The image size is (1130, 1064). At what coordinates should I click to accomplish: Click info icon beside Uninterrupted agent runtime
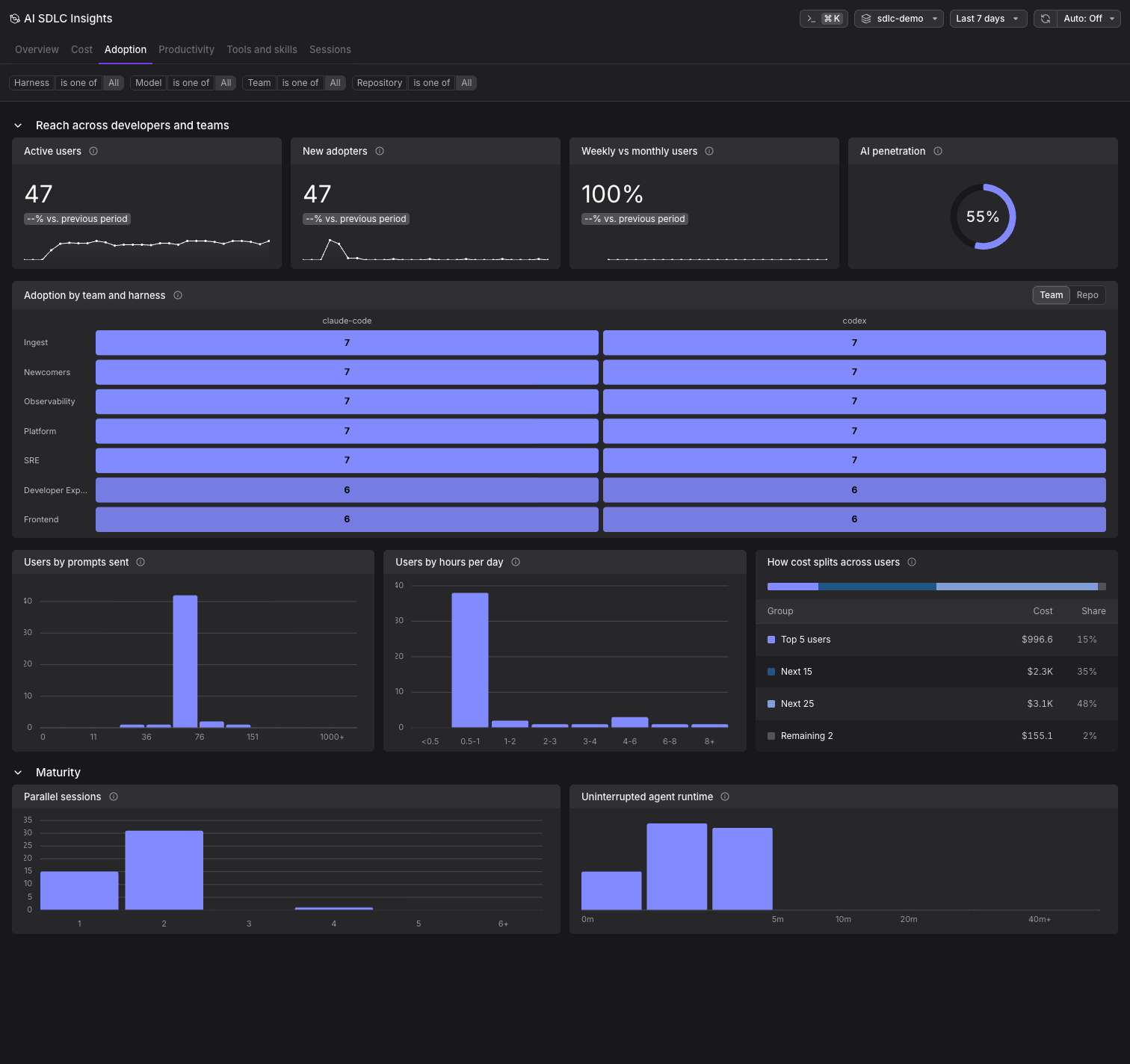[x=725, y=797]
